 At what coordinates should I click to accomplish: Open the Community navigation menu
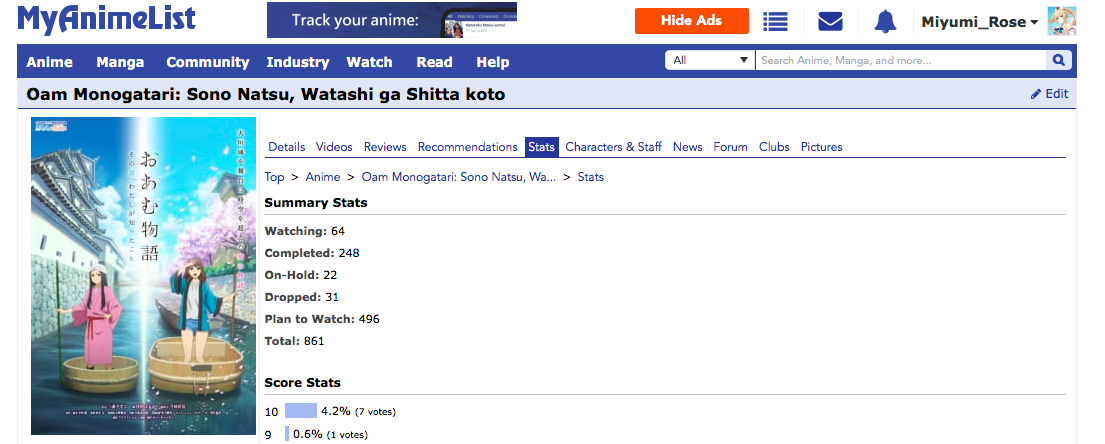pos(207,62)
